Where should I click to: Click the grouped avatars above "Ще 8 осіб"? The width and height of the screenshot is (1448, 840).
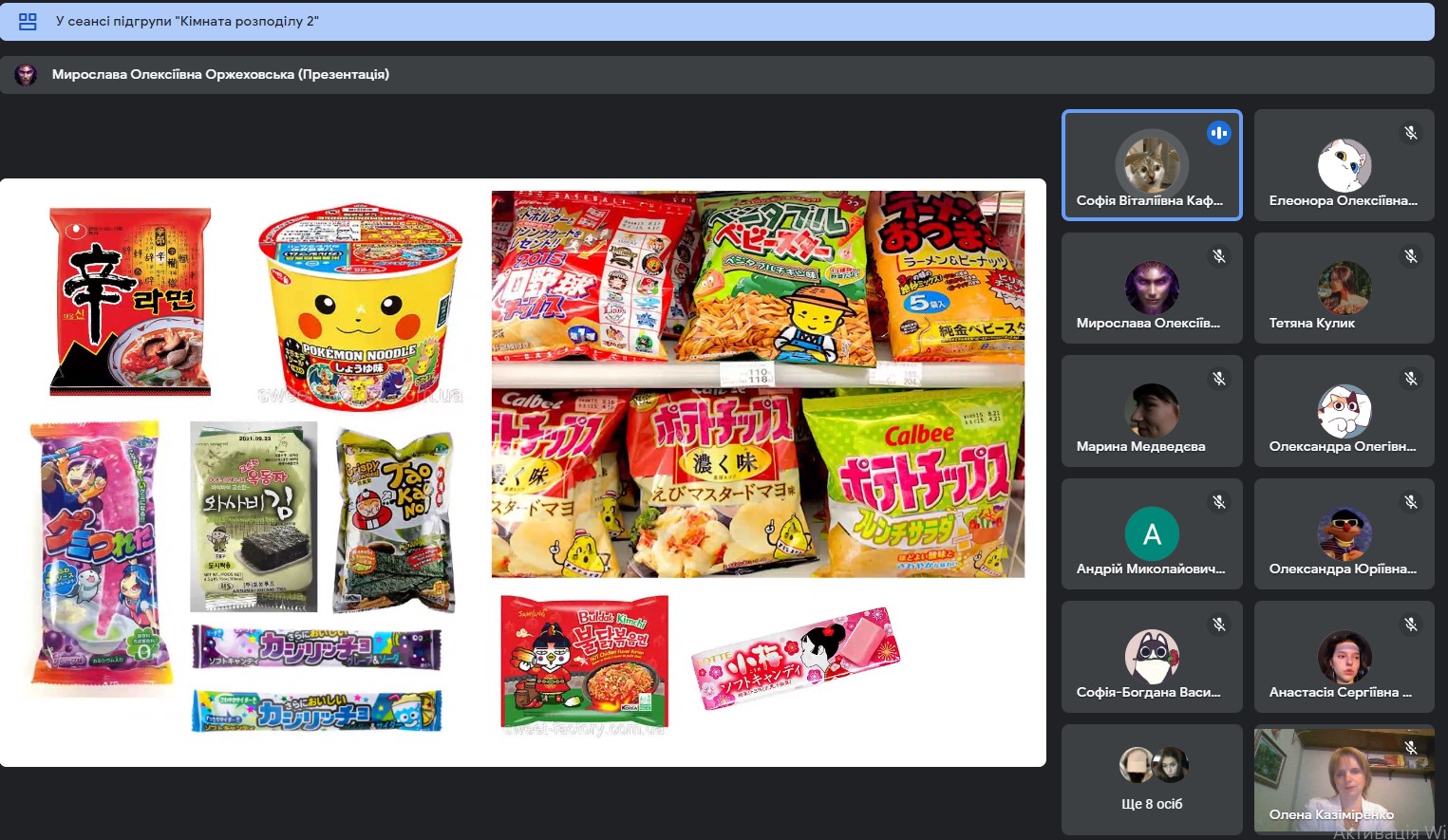(1153, 764)
